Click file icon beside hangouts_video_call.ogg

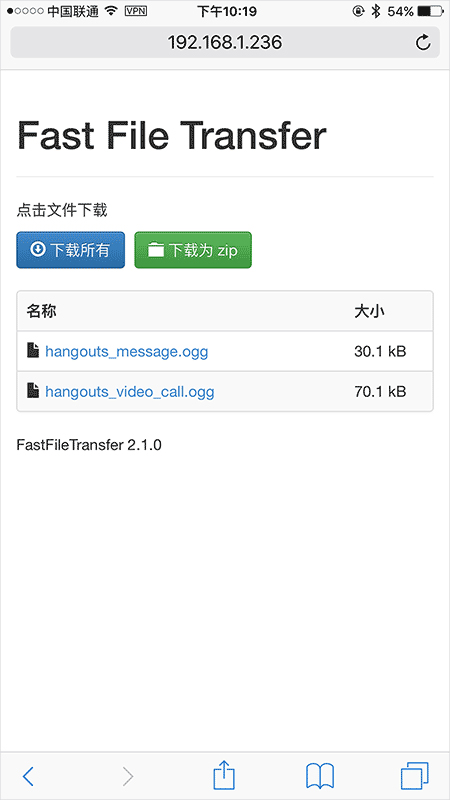pyautogui.click(x=33, y=391)
